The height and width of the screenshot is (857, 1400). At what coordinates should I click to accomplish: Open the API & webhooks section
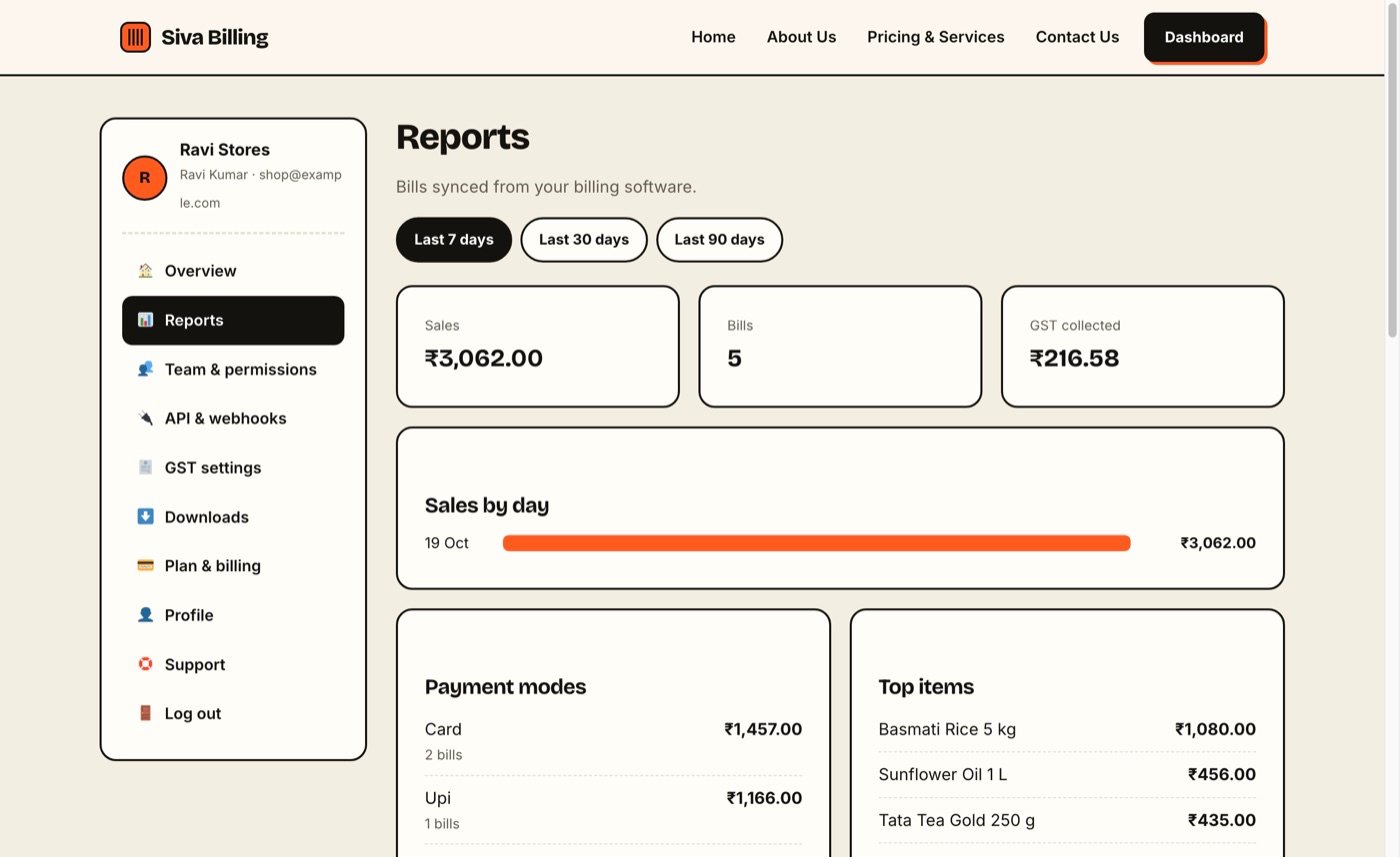click(x=233, y=418)
